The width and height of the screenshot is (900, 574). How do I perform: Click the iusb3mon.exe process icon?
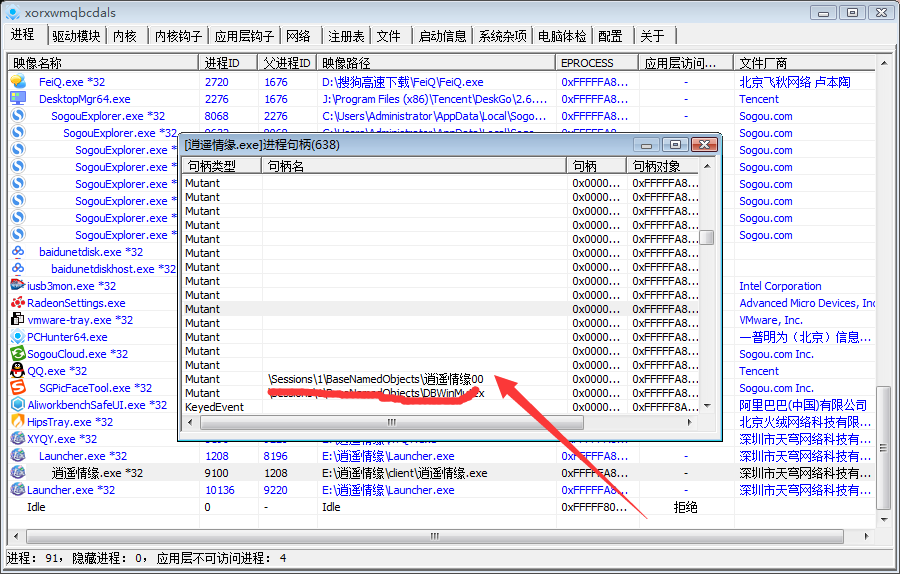18,285
